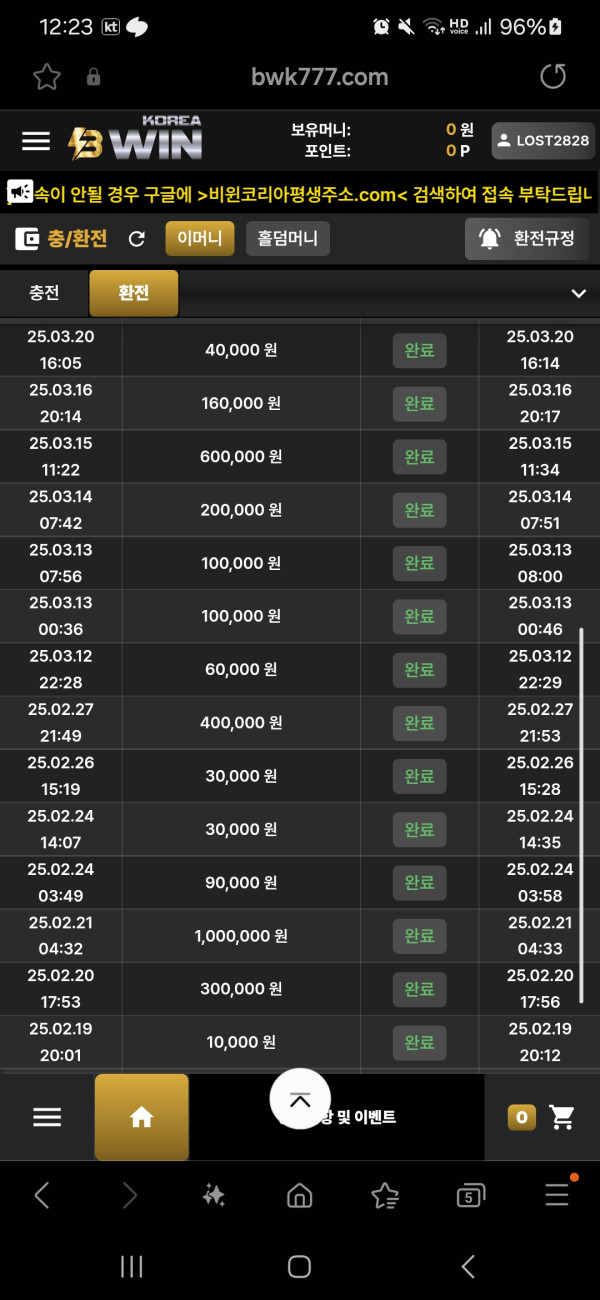Open browser tab switcher showing 5 tabs
Screen dimensions: 600x1300
[x=470, y=1195]
